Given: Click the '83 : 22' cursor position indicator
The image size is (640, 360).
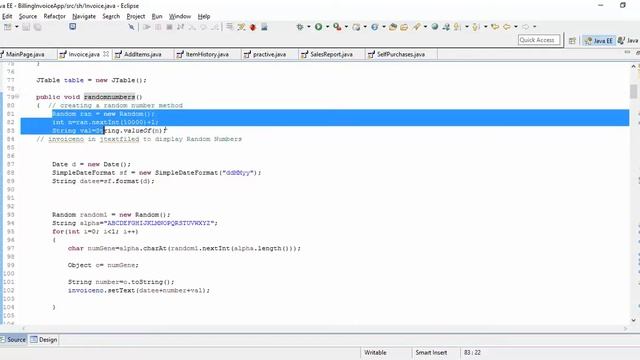Looking at the screenshot, I should coord(472,352).
